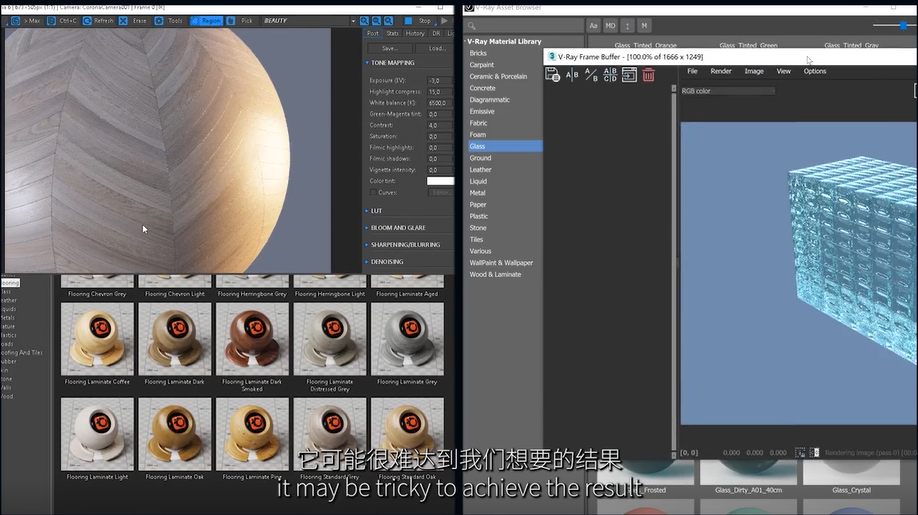Screen dimensions: 918x515
Task: Click the V-Ray Asset Browser search field
Action: tap(524, 26)
